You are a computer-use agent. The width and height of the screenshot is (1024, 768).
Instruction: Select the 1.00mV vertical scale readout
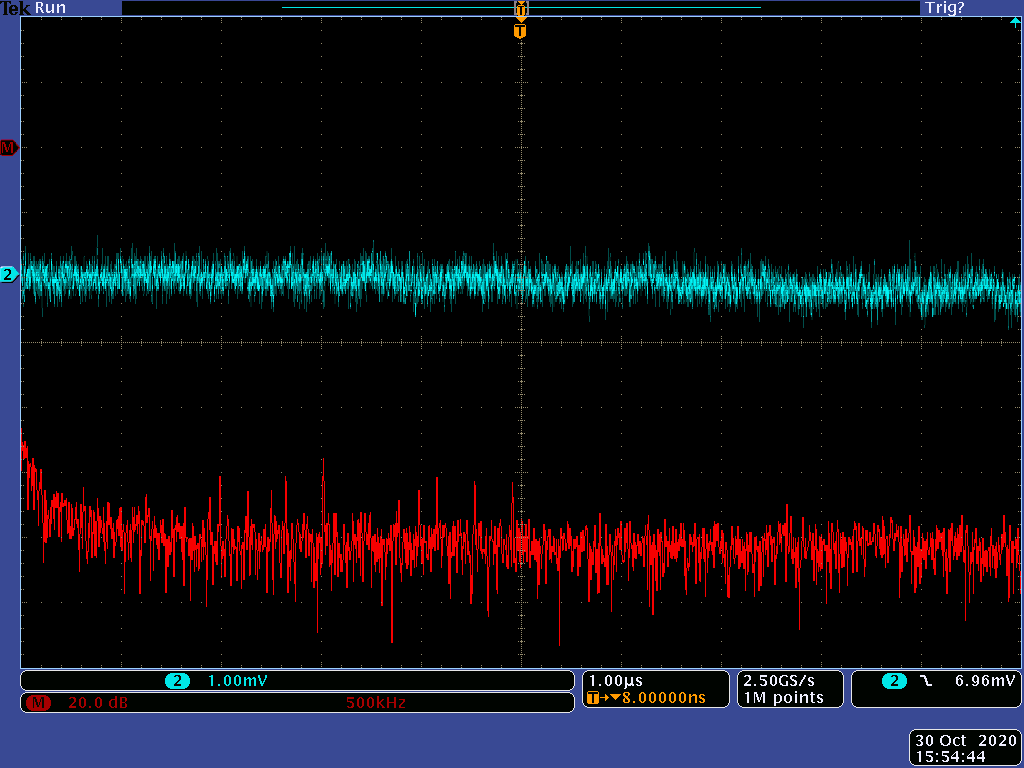[x=237, y=681]
